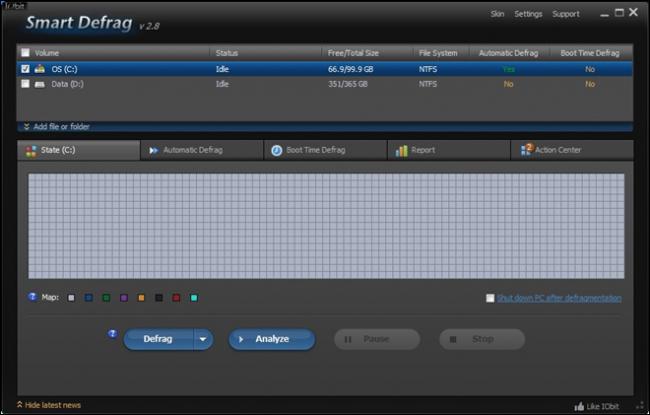The height and width of the screenshot is (415, 650).
Task: Click the disk map grid area
Action: pyautogui.click(x=326, y=226)
